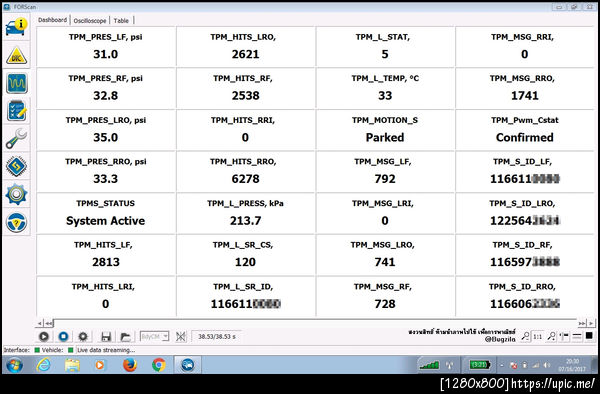Open the DTC trouble codes section
The height and width of the screenshot is (394, 600).
16,55
